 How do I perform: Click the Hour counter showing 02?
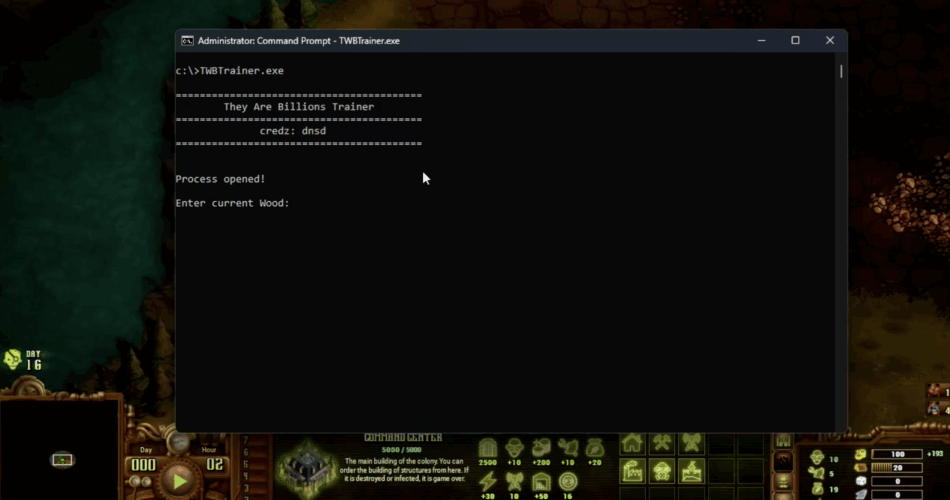(x=214, y=465)
